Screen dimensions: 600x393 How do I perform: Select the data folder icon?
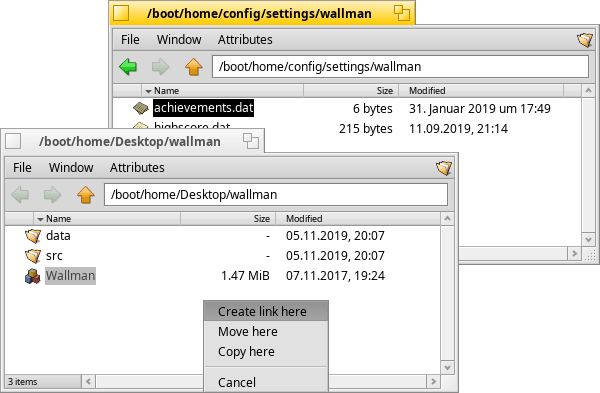(x=33, y=236)
